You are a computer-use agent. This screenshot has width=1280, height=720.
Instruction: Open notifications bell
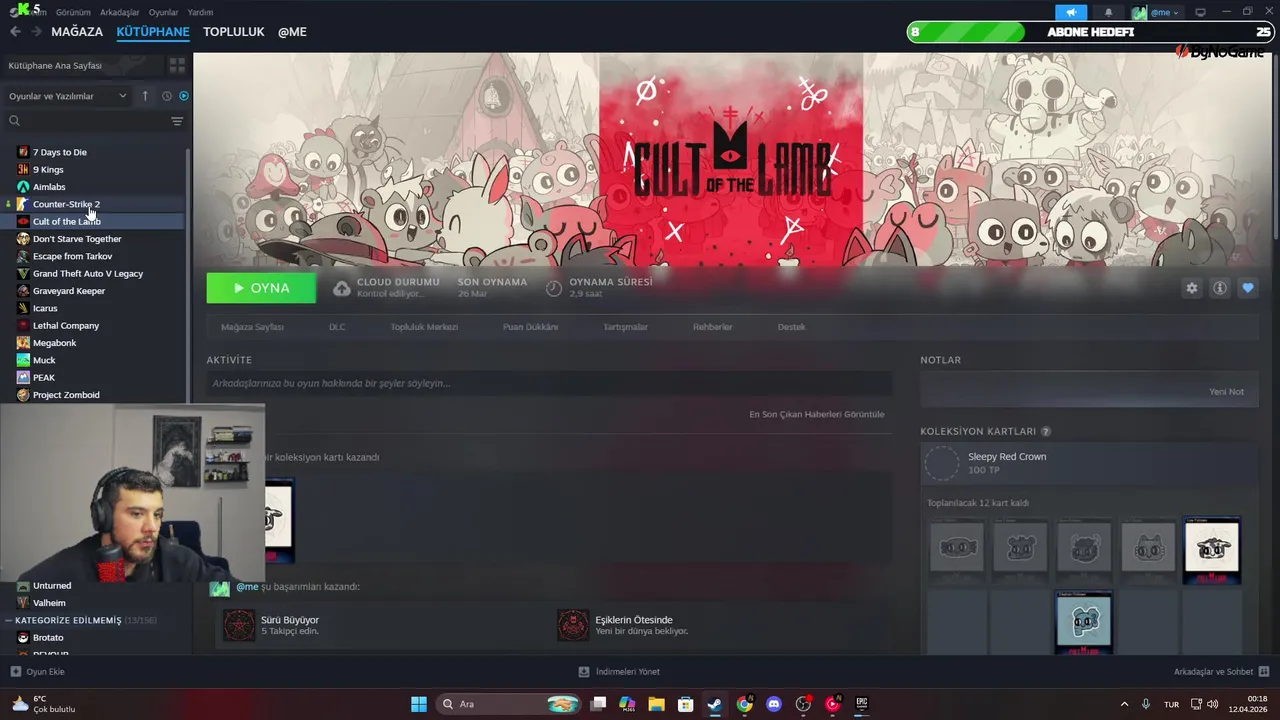[1108, 12]
